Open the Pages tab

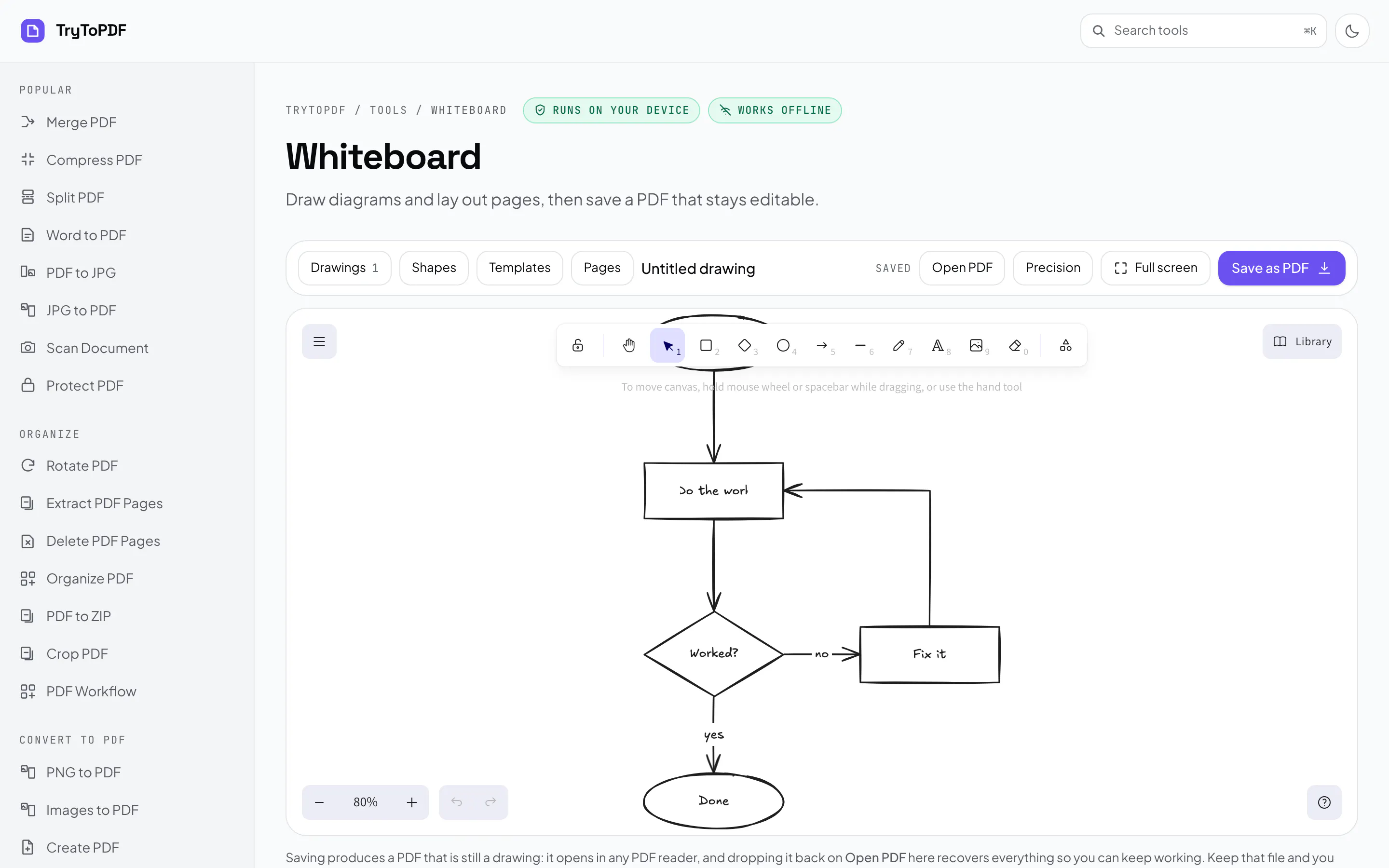tap(602, 268)
